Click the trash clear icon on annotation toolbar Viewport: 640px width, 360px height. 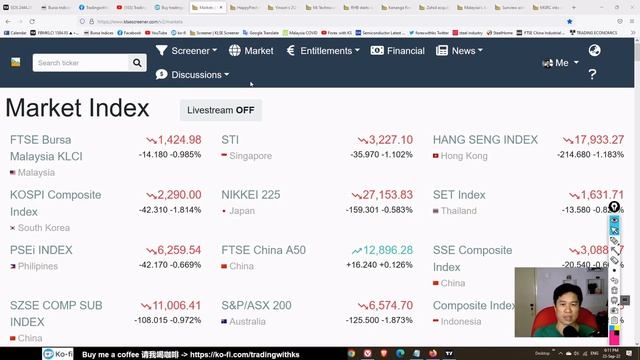click(614, 291)
